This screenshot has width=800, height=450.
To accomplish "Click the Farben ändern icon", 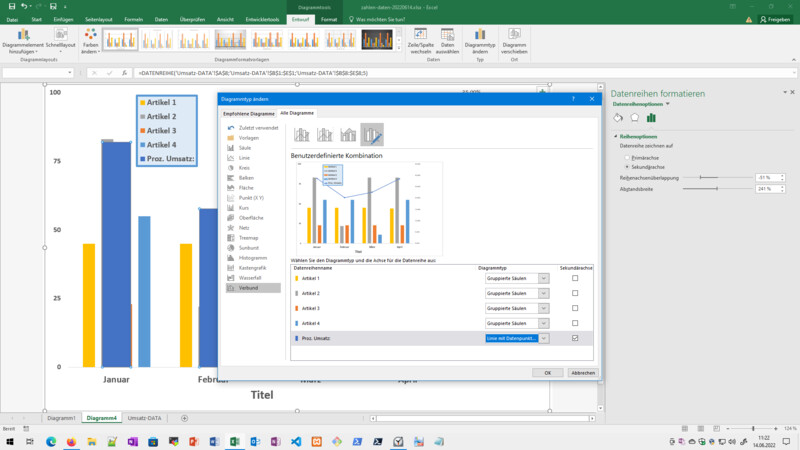I will 91,35.
